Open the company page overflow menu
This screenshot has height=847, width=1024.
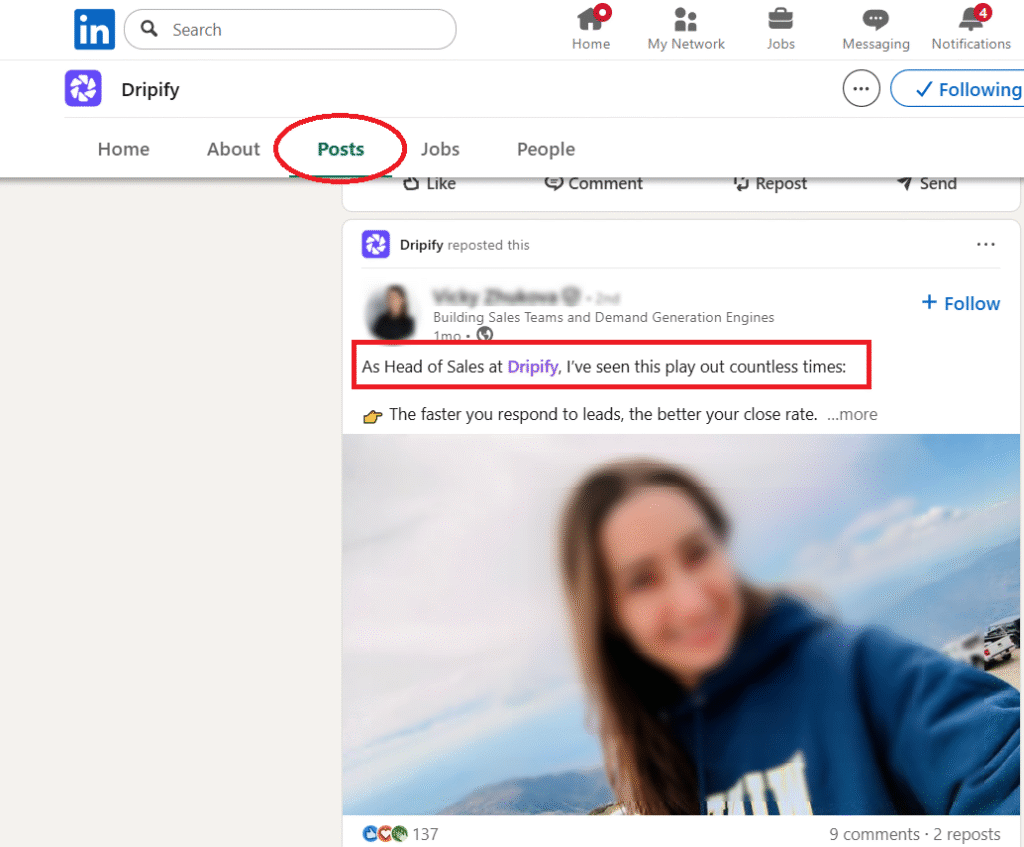pos(861,88)
